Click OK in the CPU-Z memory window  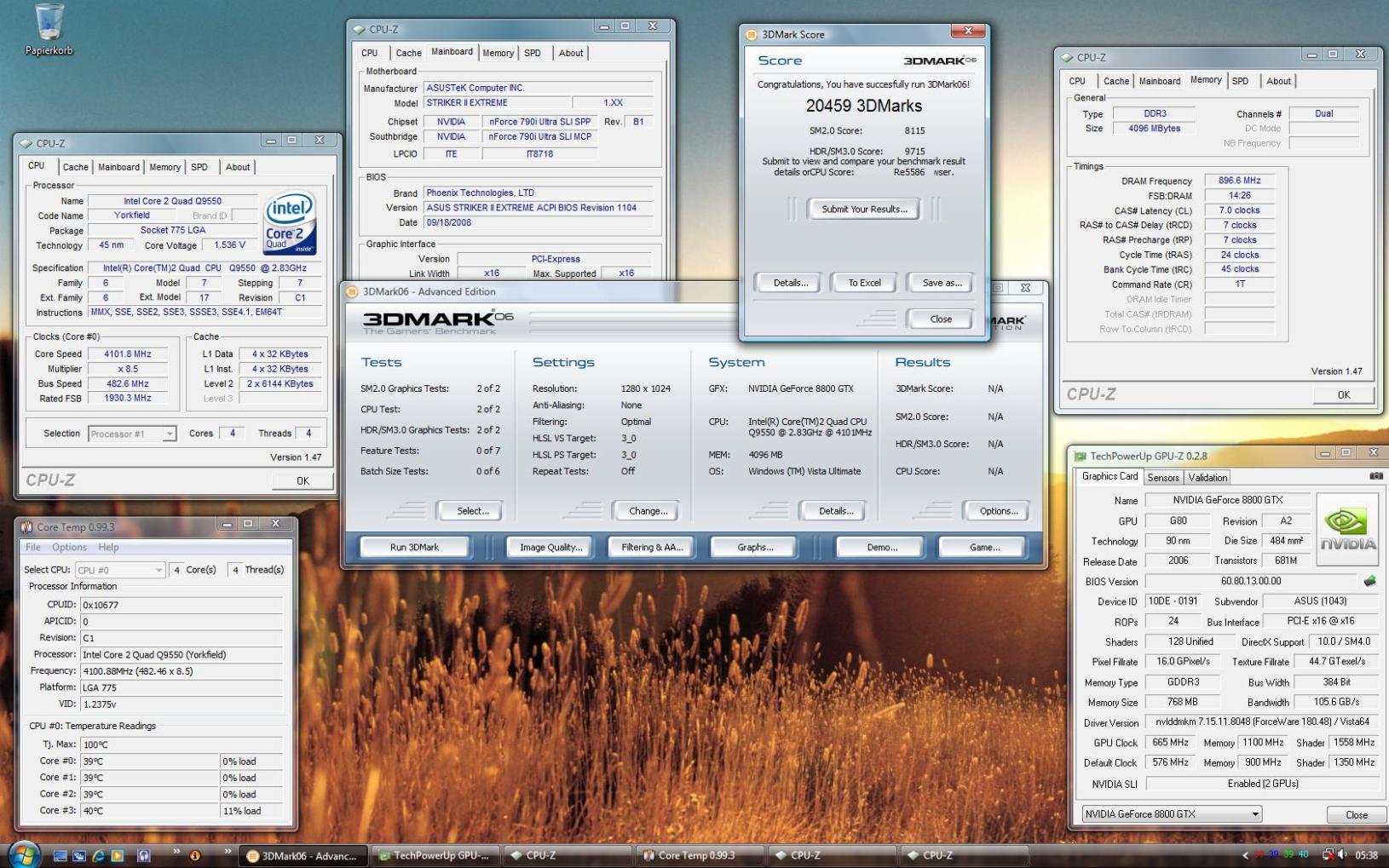(1343, 394)
